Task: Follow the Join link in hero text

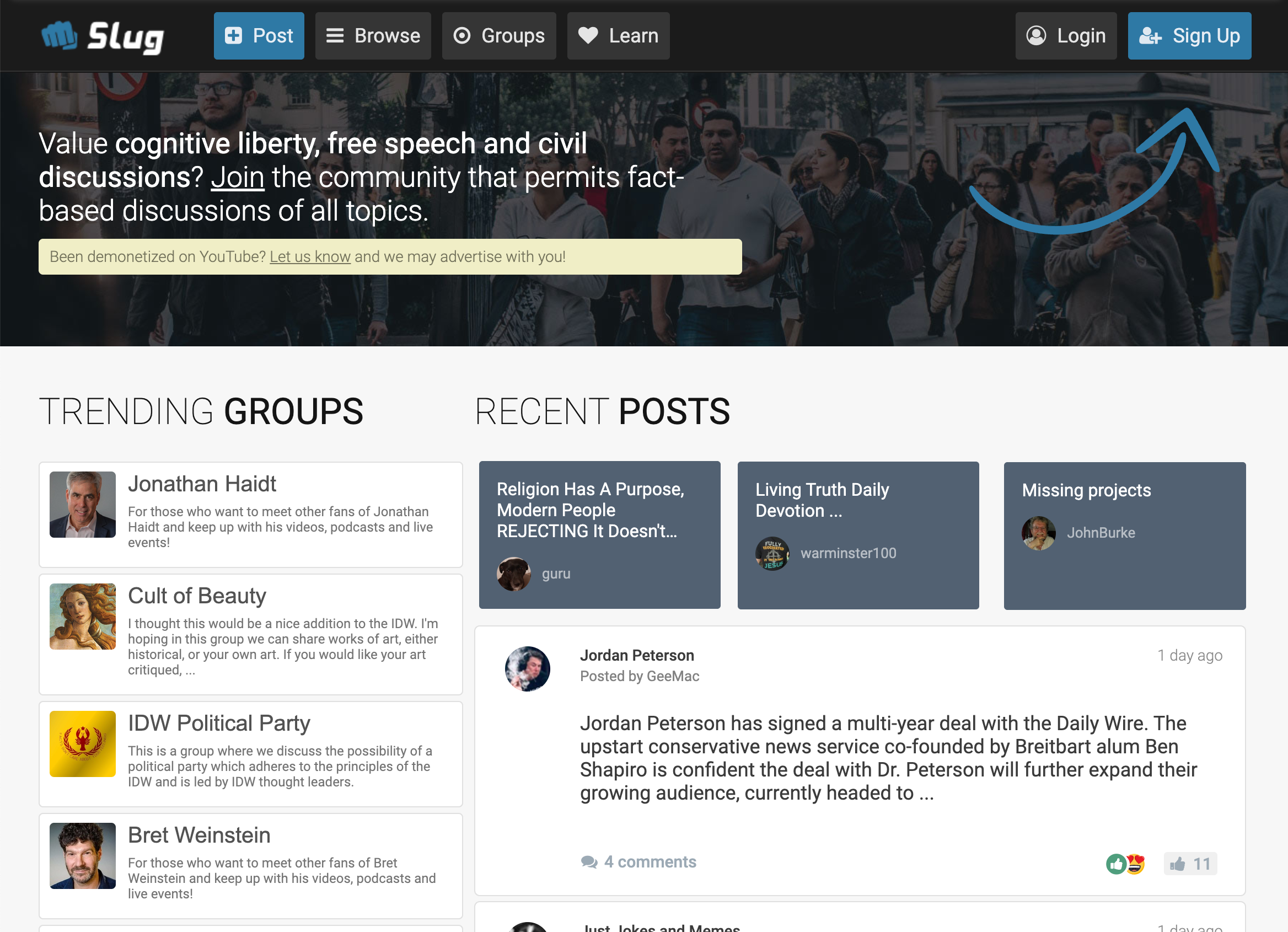Action: tap(238, 177)
